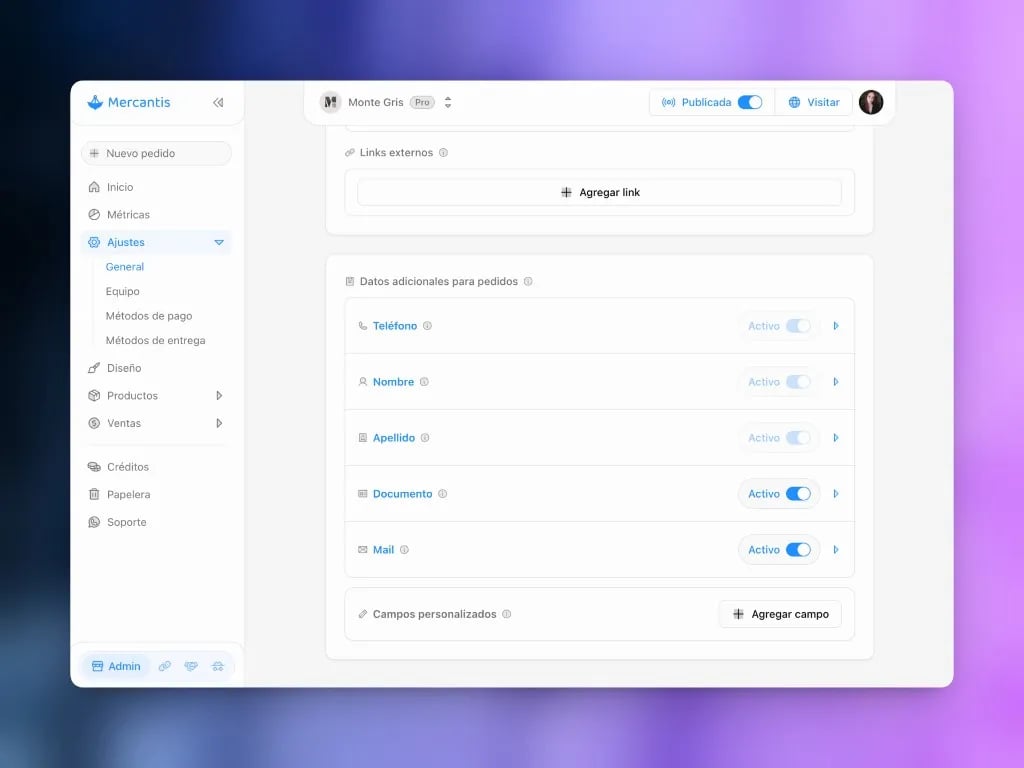This screenshot has width=1024, height=768.
Task: Open Métricas page
Action: click(128, 215)
